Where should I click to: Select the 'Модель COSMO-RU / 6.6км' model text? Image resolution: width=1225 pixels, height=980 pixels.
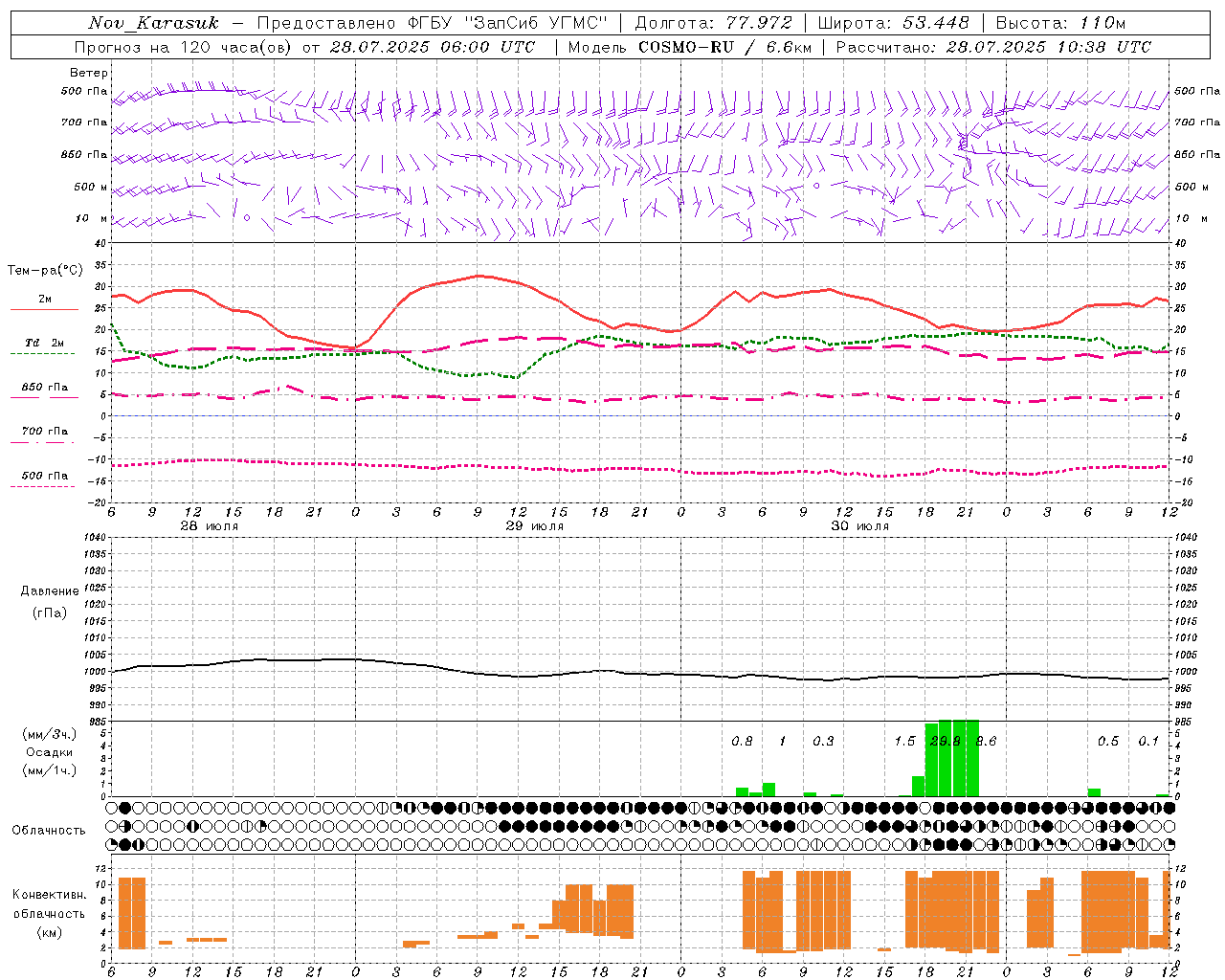[689, 47]
